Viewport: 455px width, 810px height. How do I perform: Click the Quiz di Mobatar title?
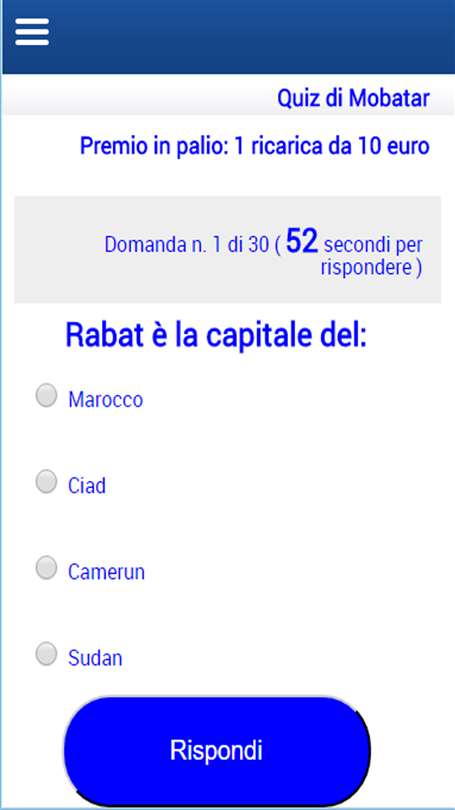[x=354, y=98]
